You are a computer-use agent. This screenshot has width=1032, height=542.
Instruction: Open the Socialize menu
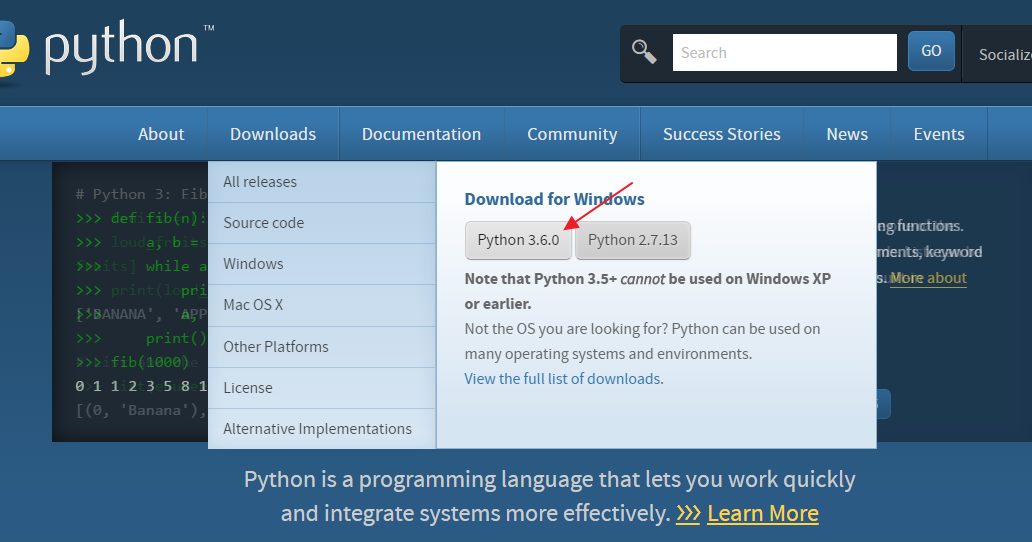point(1004,55)
